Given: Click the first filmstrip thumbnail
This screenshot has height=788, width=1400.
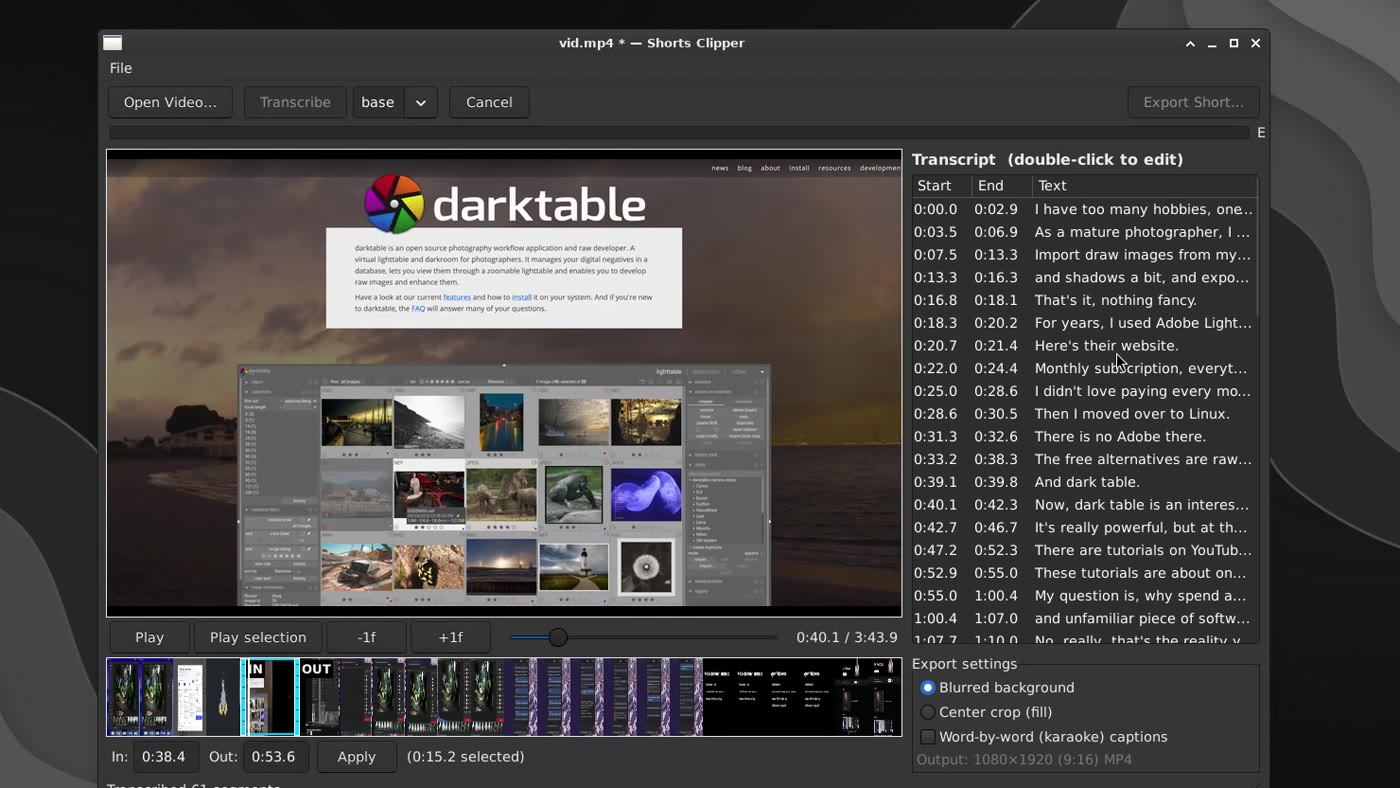Looking at the screenshot, I should click(x=124, y=697).
